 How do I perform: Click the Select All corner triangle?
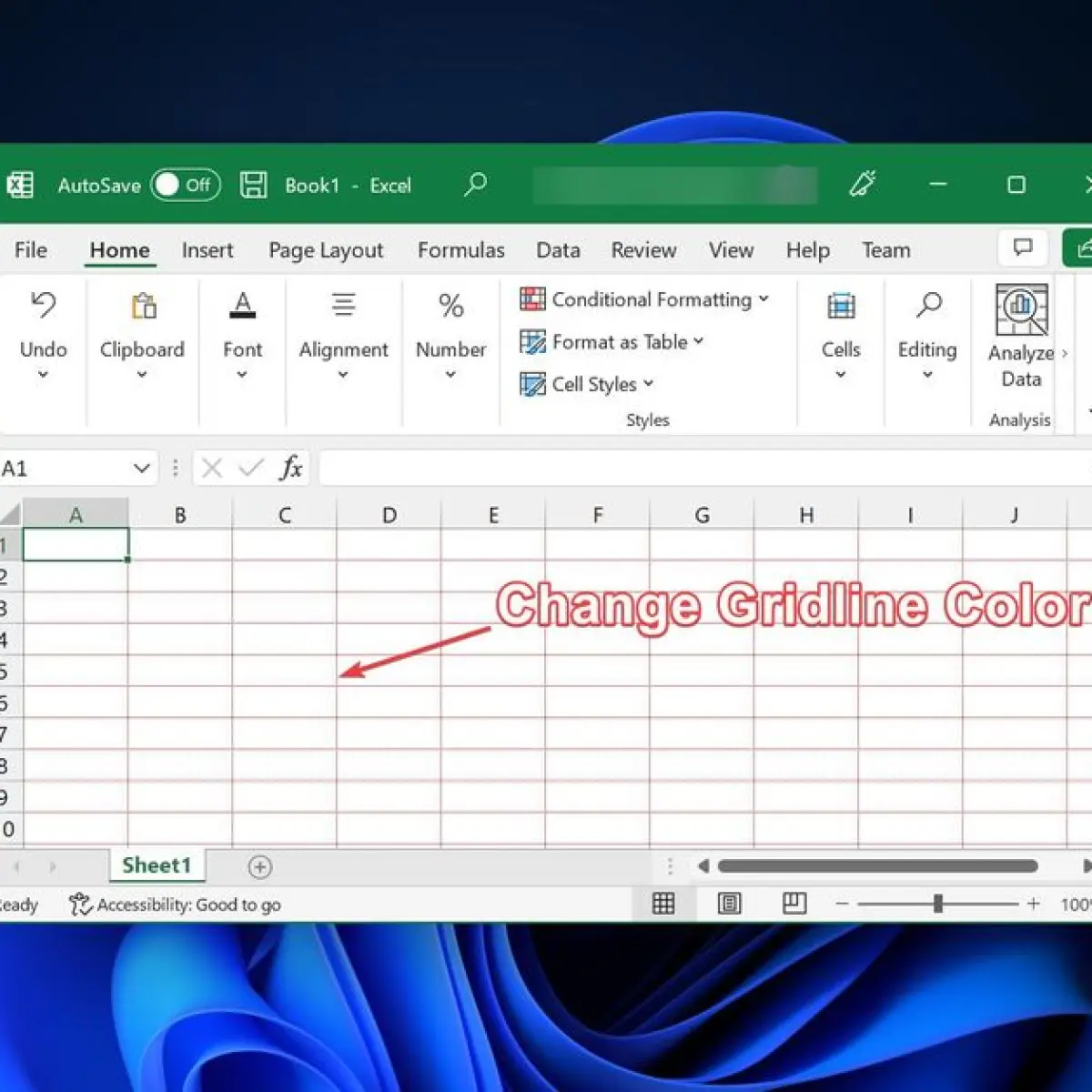[10, 514]
